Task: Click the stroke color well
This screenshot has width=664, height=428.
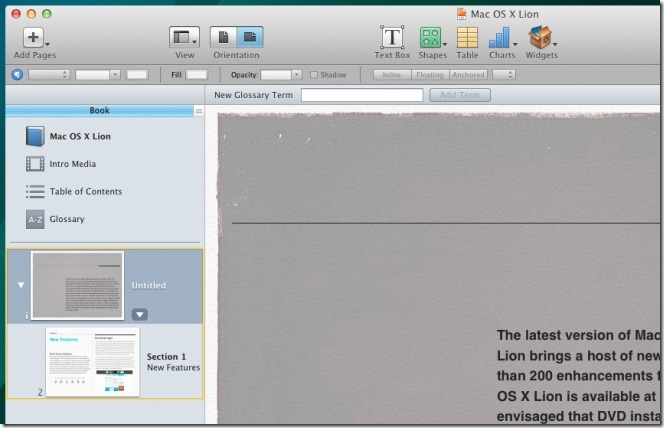Action: [137, 75]
